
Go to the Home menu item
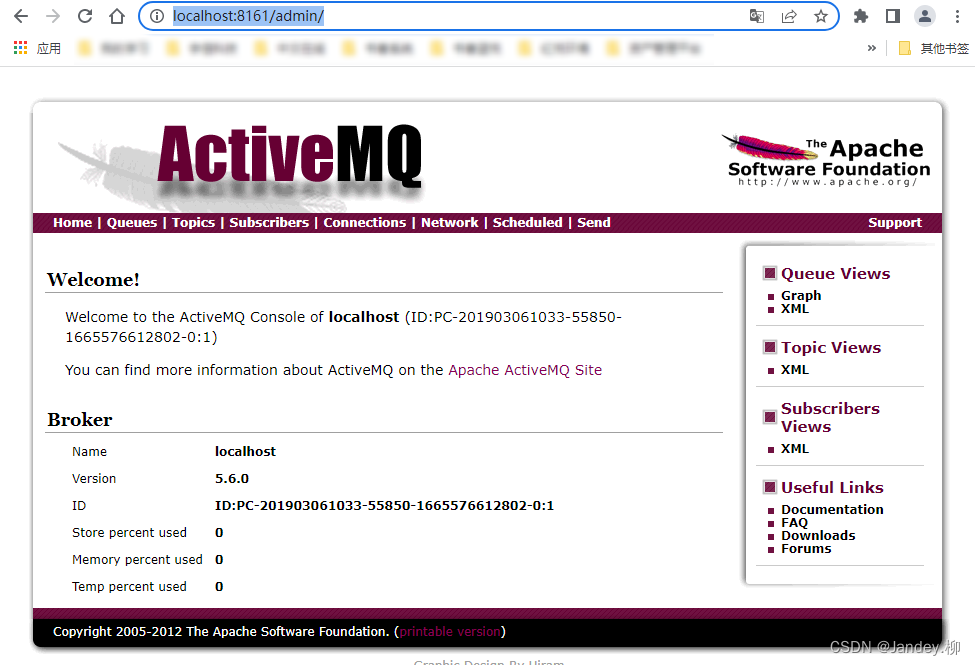pyautogui.click(x=72, y=223)
